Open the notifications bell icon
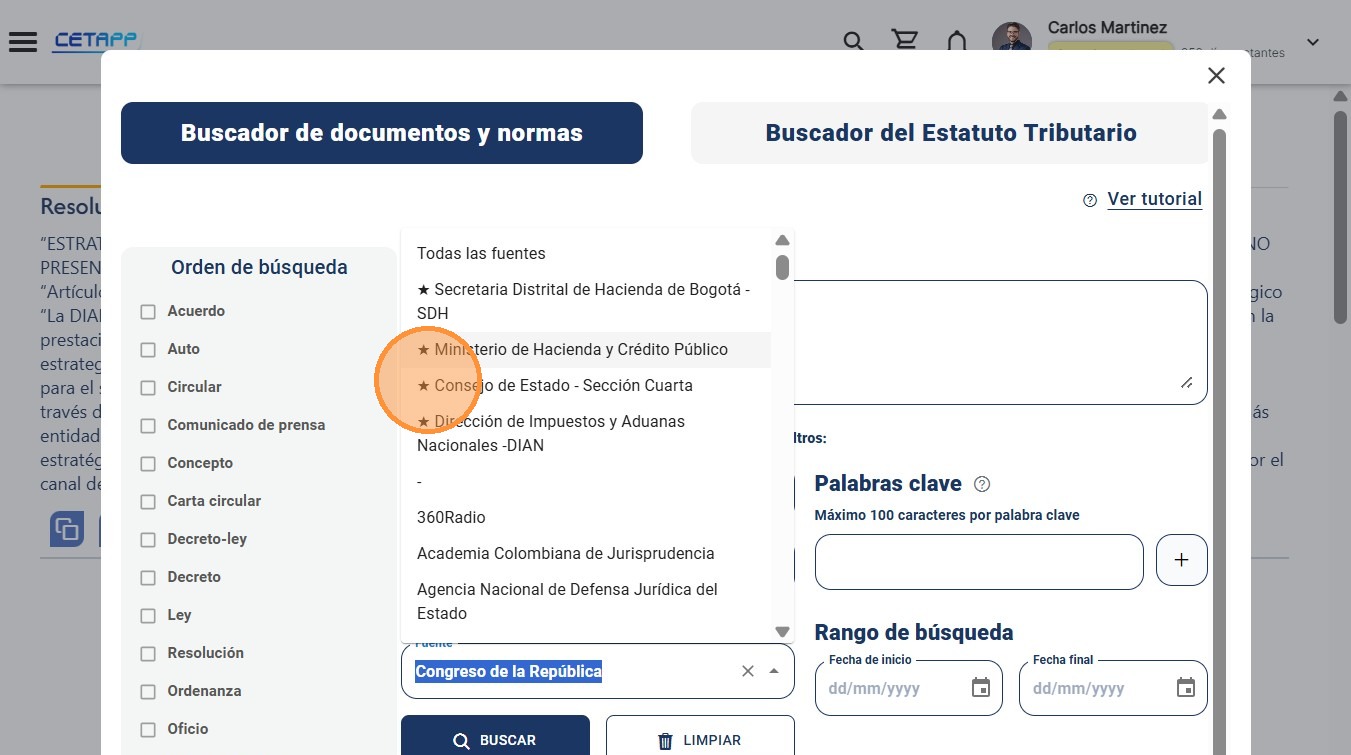Image resolution: width=1351 pixels, height=755 pixels. click(957, 41)
